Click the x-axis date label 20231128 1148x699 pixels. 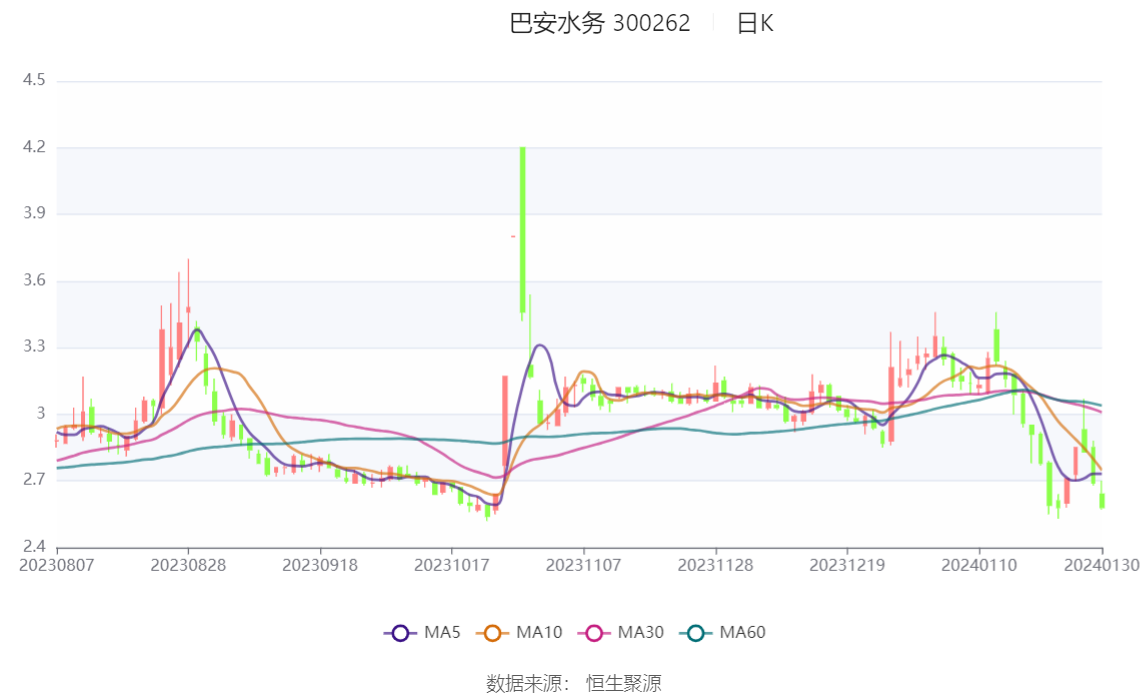coord(715,565)
